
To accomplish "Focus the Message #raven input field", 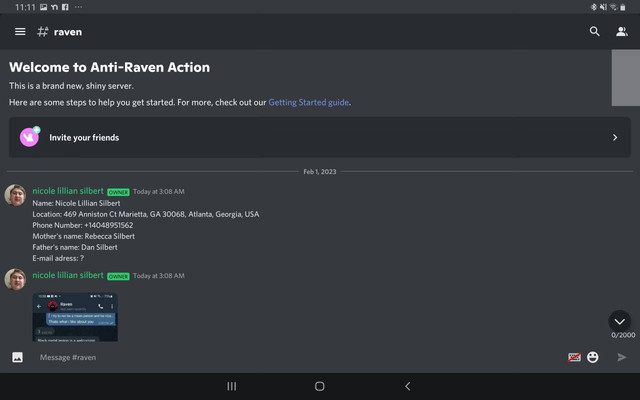I will 298,357.
